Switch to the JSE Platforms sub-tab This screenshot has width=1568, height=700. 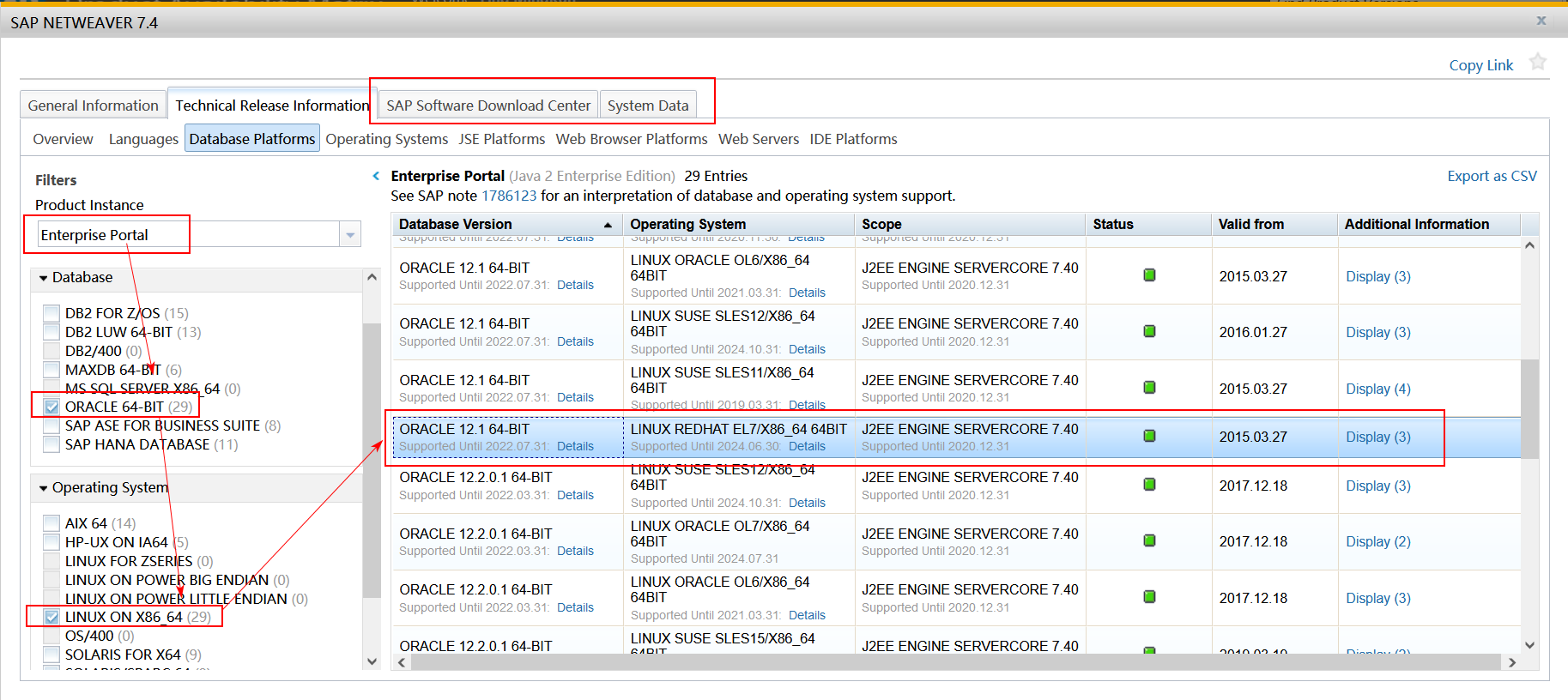[501, 139]
